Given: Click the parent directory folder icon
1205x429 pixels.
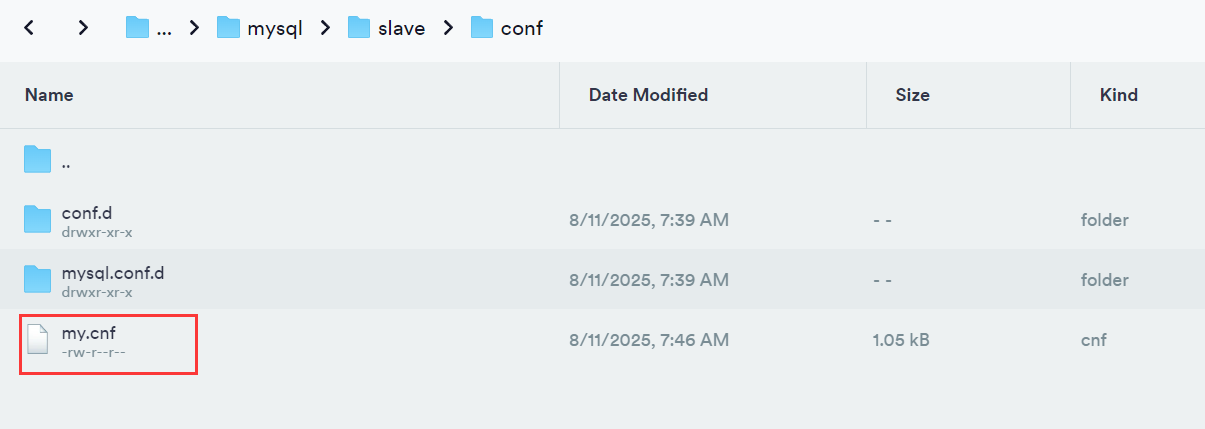Looking at the screenshot, I should pyautogui.click(x=37, y=159).
